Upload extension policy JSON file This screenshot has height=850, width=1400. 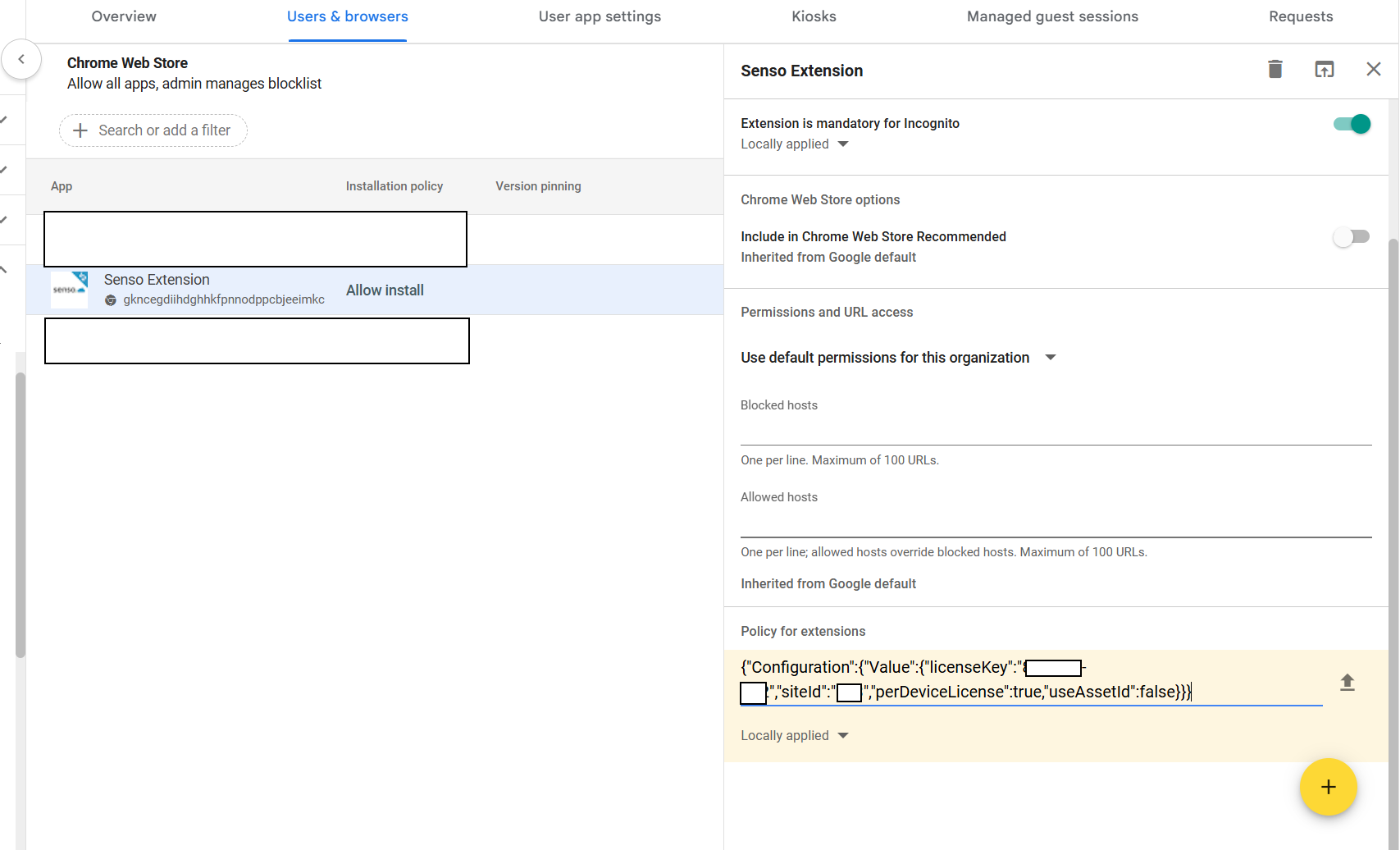1348,683
